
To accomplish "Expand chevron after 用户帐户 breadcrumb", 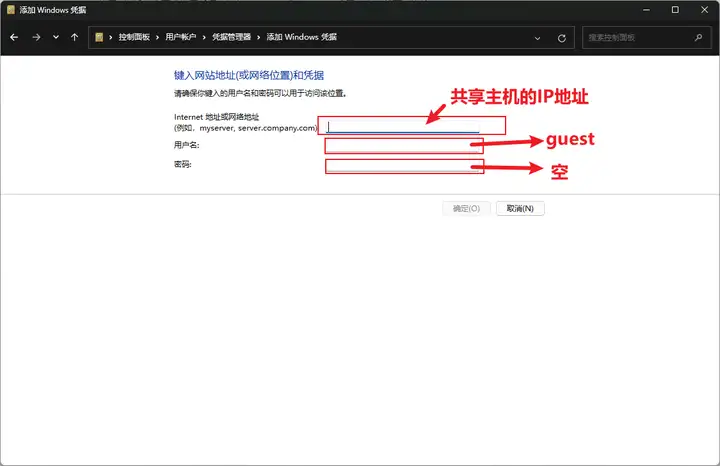I will 203,37.
